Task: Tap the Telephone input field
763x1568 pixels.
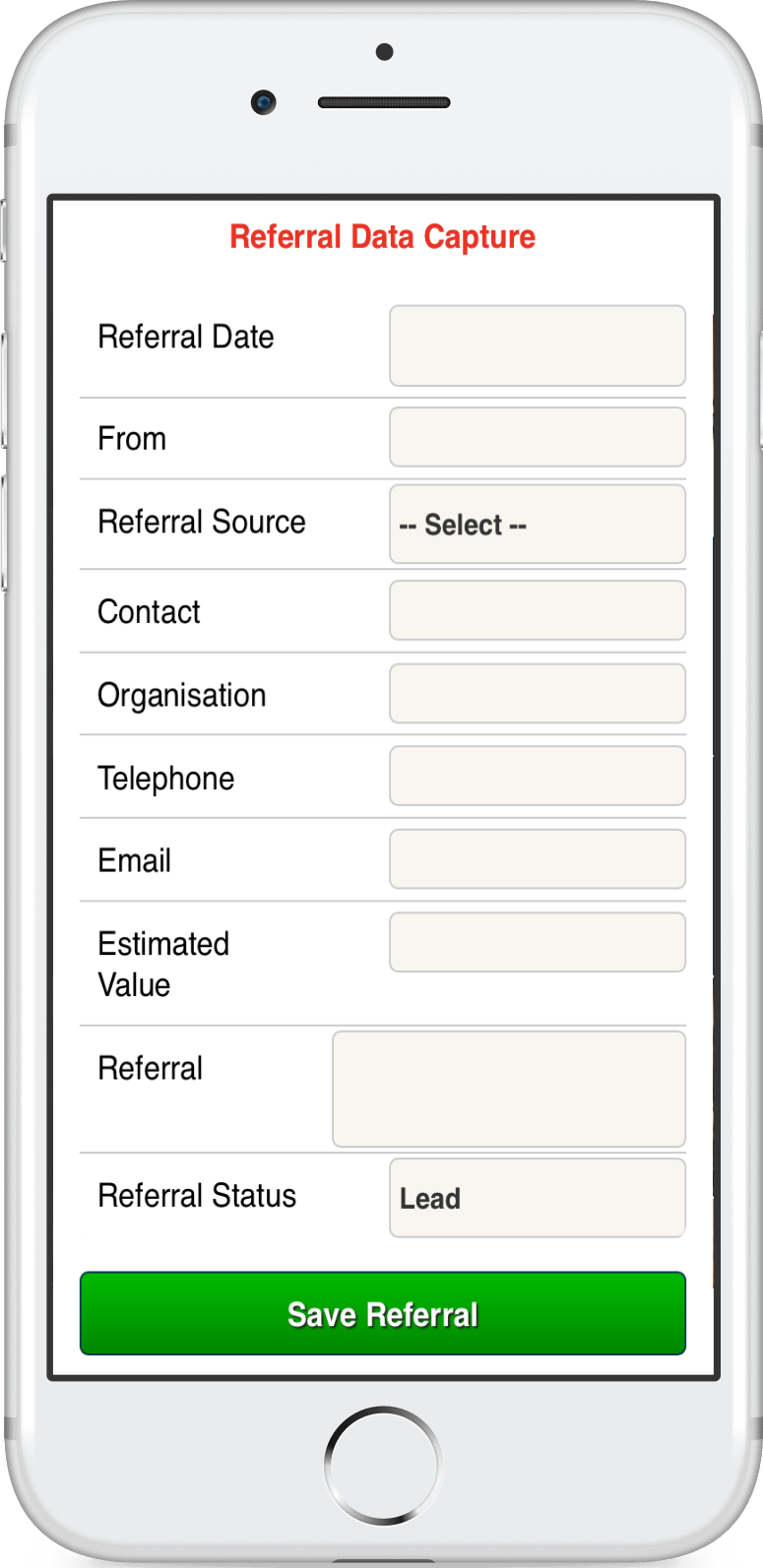Action: (537, 776)
